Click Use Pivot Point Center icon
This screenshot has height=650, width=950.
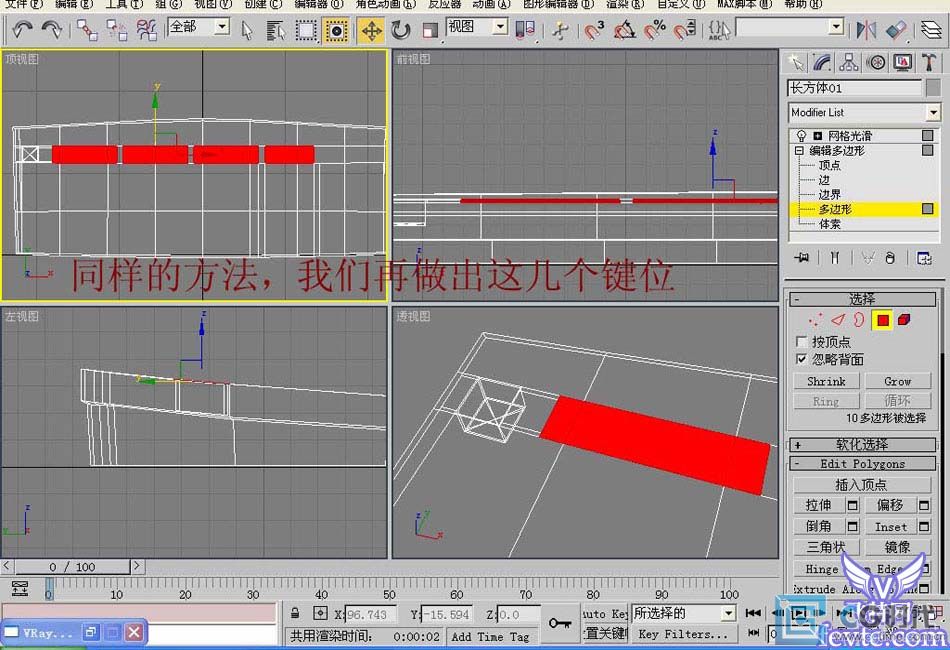click(525, 30)
